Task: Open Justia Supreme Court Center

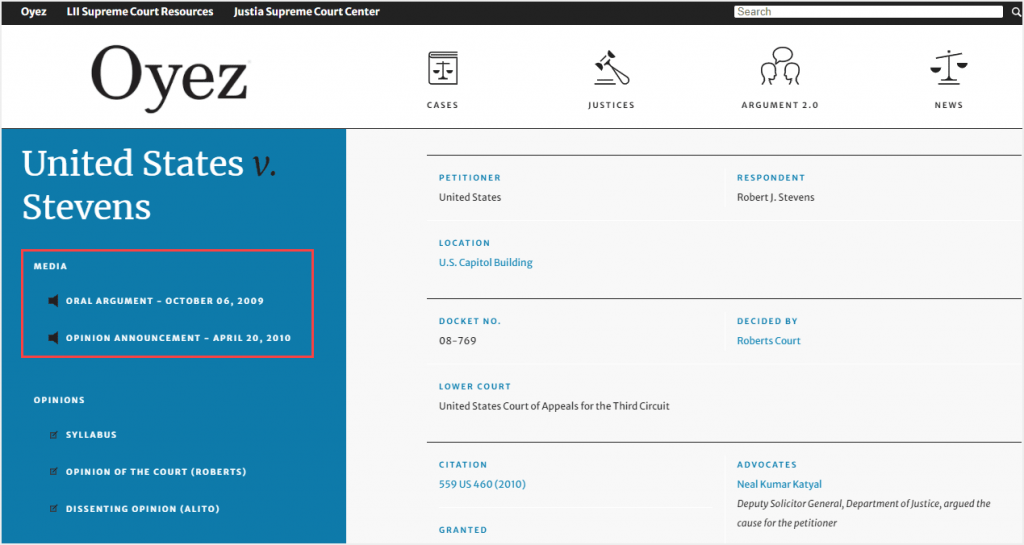Action: pyautogui.click(x=306, y=12)
